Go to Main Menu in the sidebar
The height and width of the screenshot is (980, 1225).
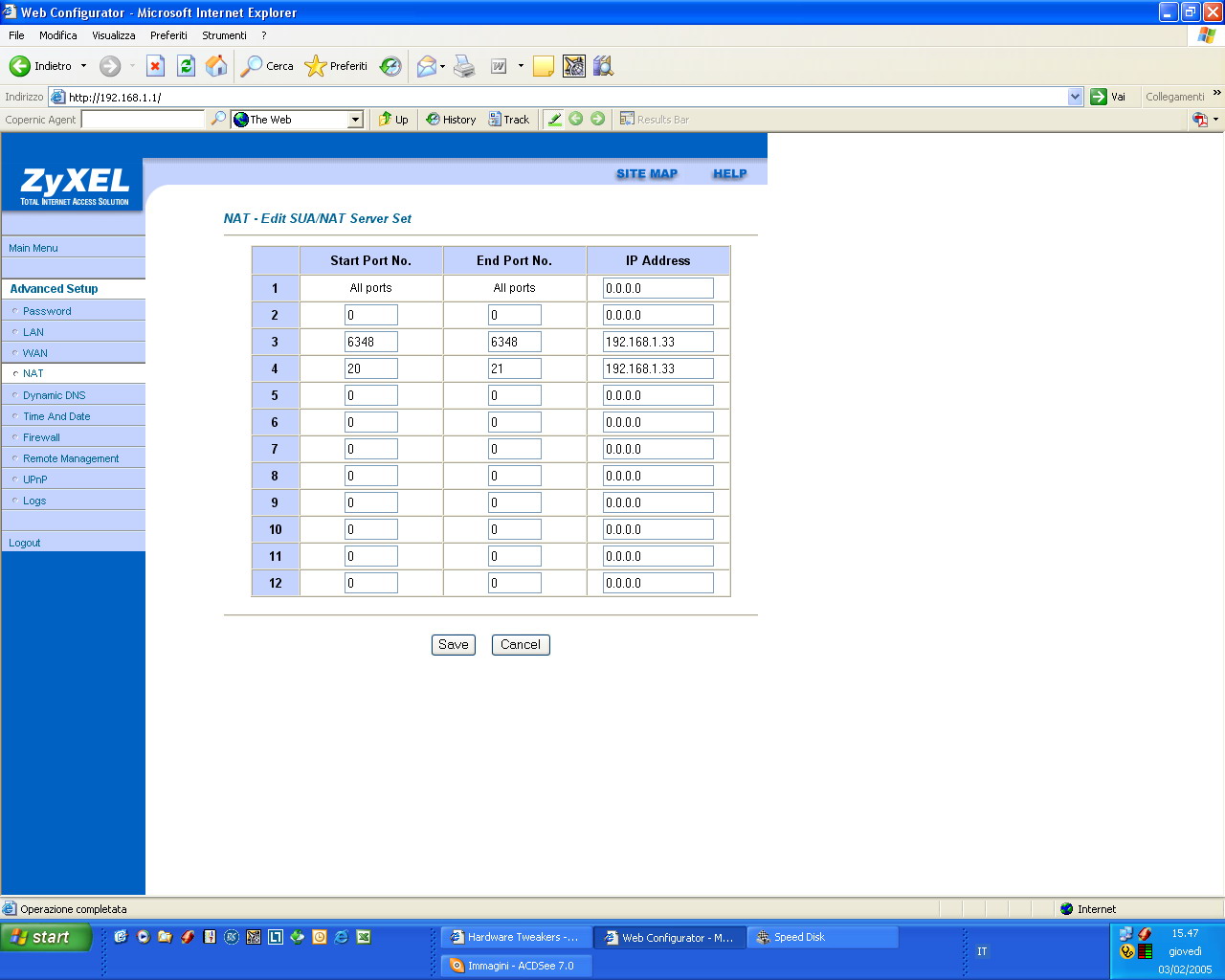[x=33, y=248]
